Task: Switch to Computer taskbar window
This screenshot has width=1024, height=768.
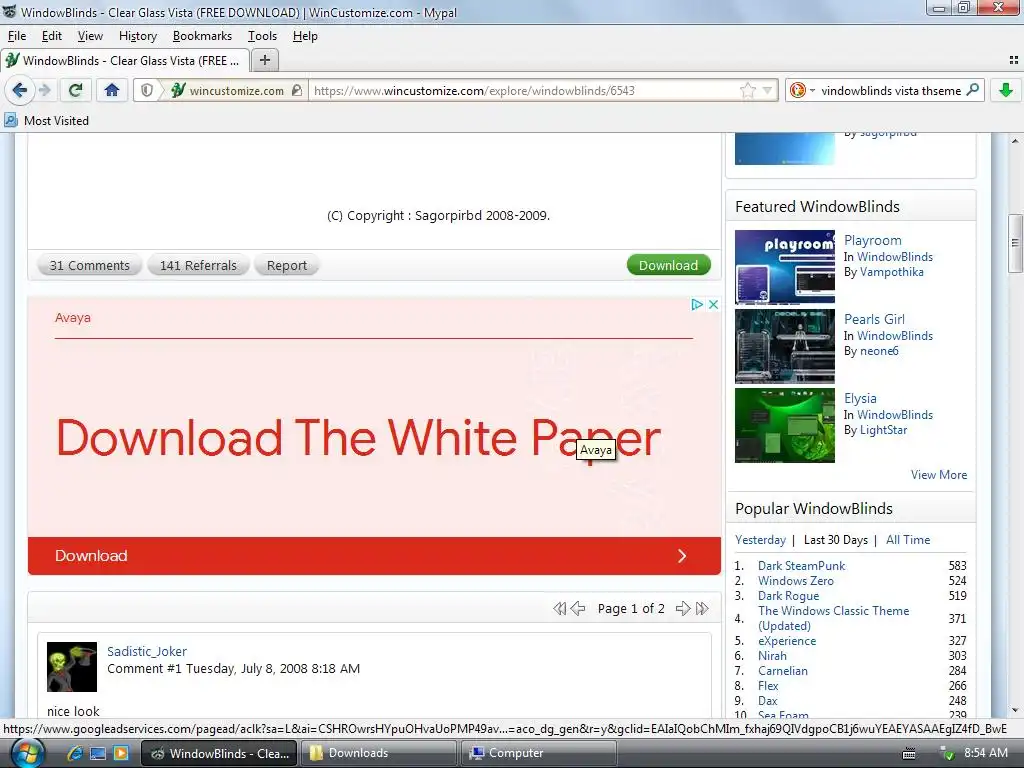Action: [x=539, y=753]
